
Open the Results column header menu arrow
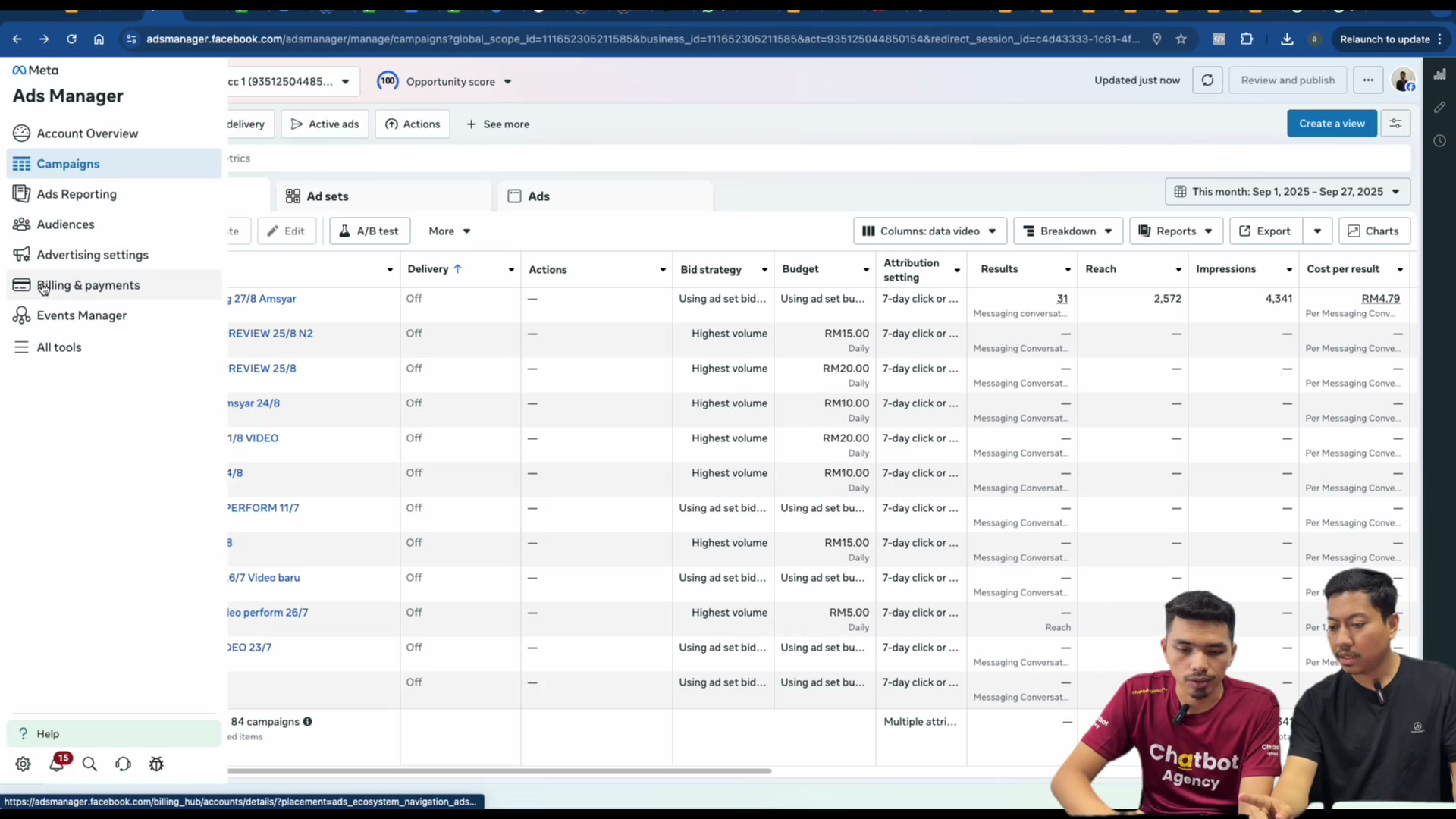click(x=1068, y=270)
